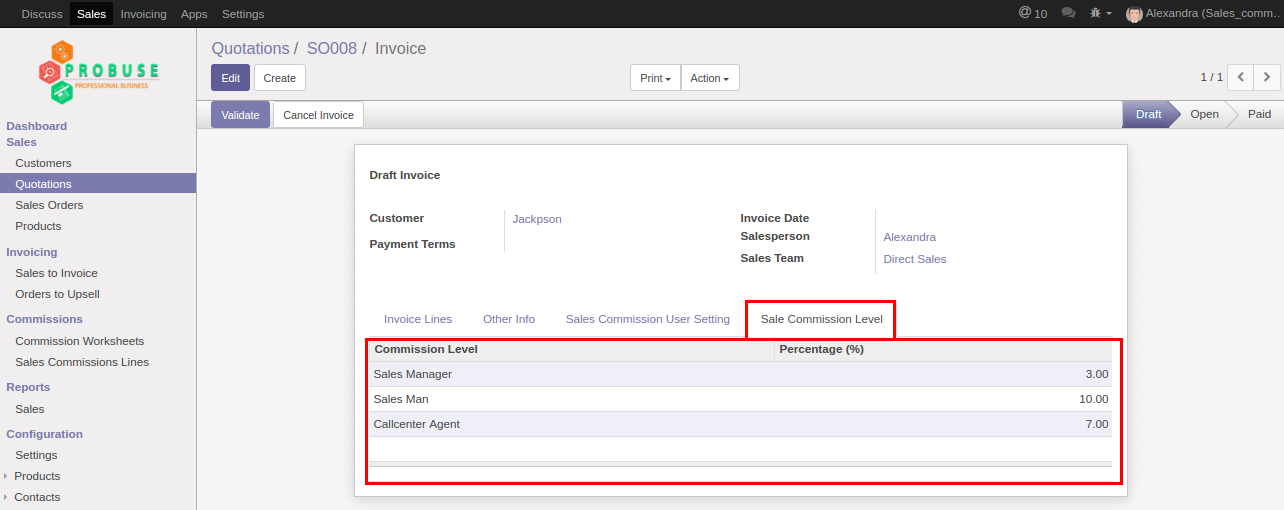Open the conversations chat bubble icon
This screenshot has width=1284, height=510.
coord(1068,13)
